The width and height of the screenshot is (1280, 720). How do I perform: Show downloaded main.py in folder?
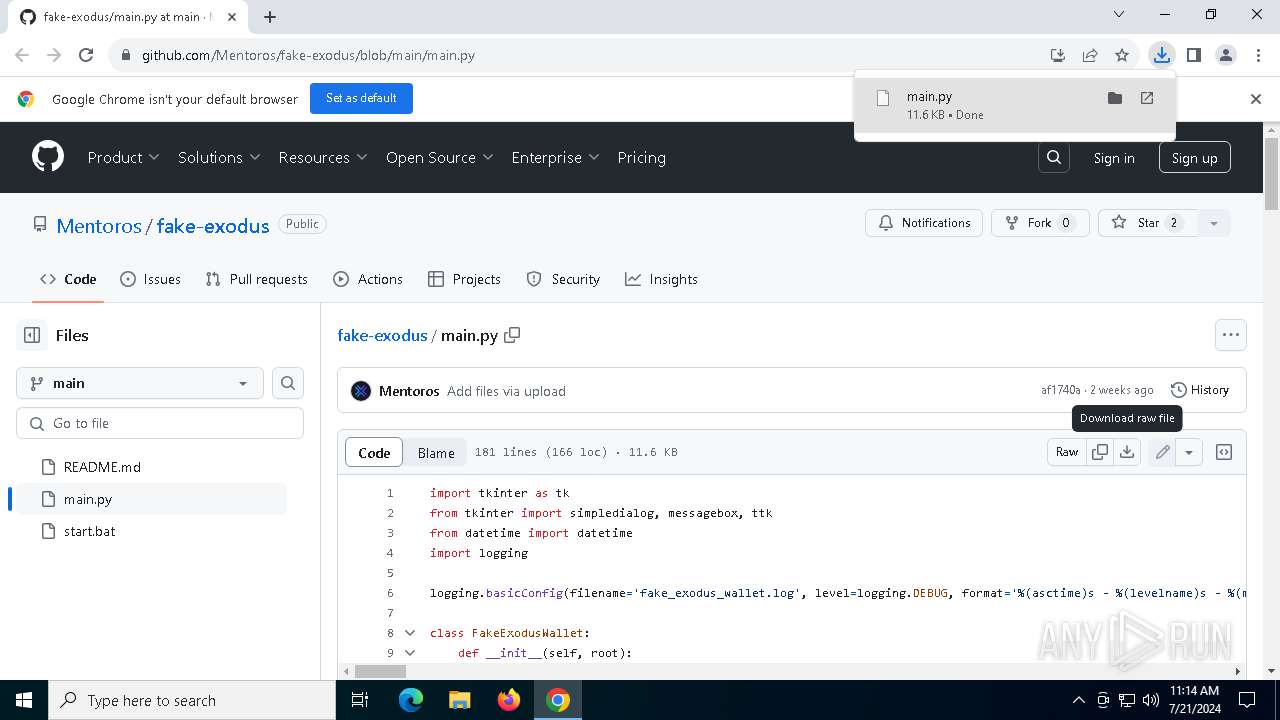tap(1115, 98)
